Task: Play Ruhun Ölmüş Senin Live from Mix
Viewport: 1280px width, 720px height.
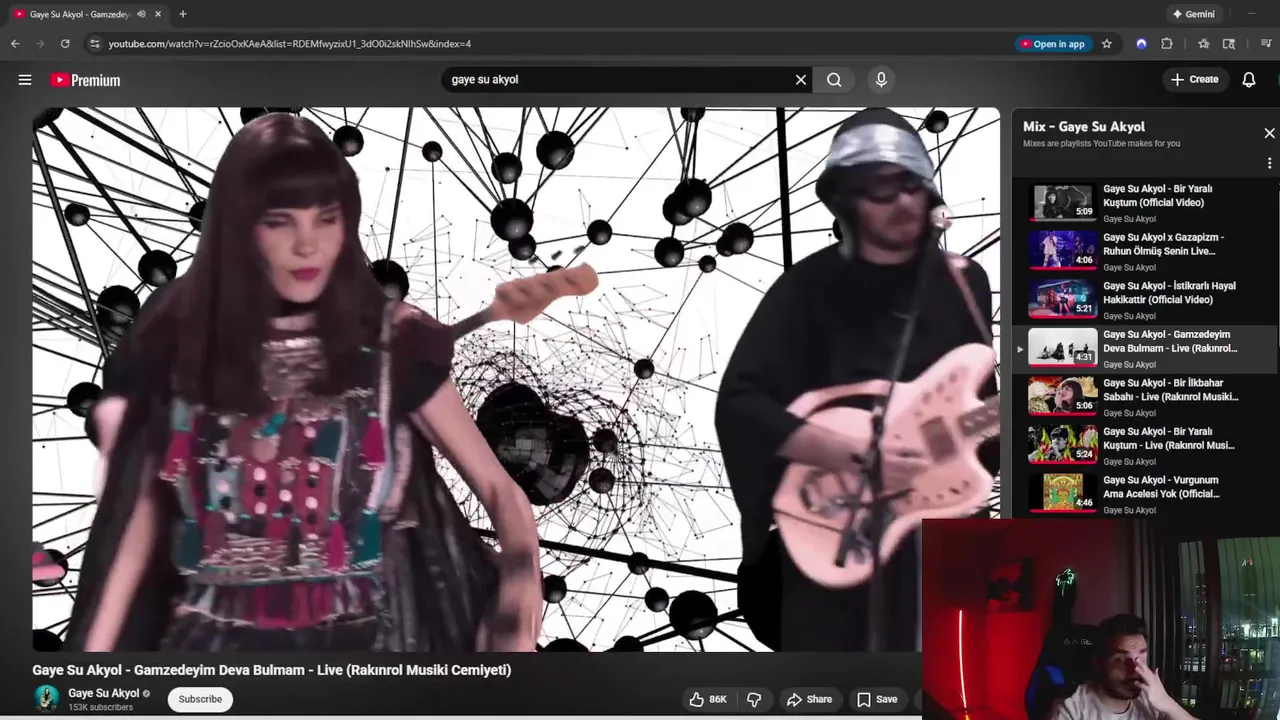Action: [1145, 251]
